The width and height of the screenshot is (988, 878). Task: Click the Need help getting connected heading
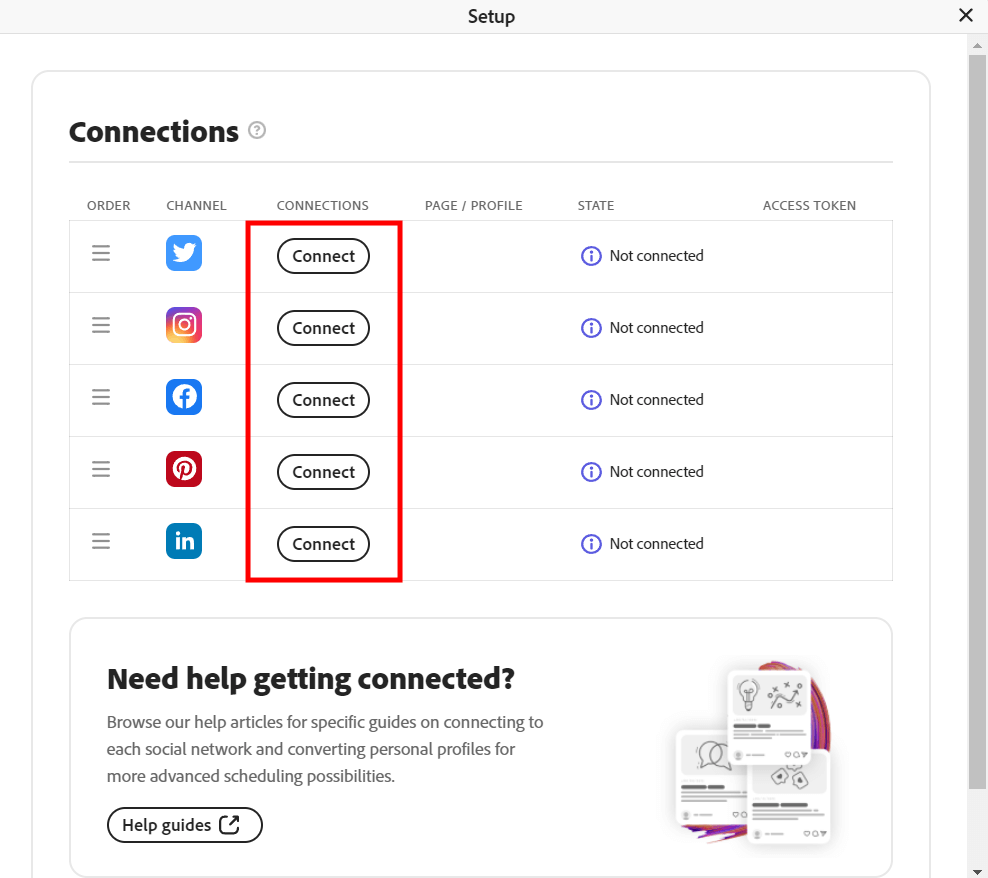coord(311,679)
